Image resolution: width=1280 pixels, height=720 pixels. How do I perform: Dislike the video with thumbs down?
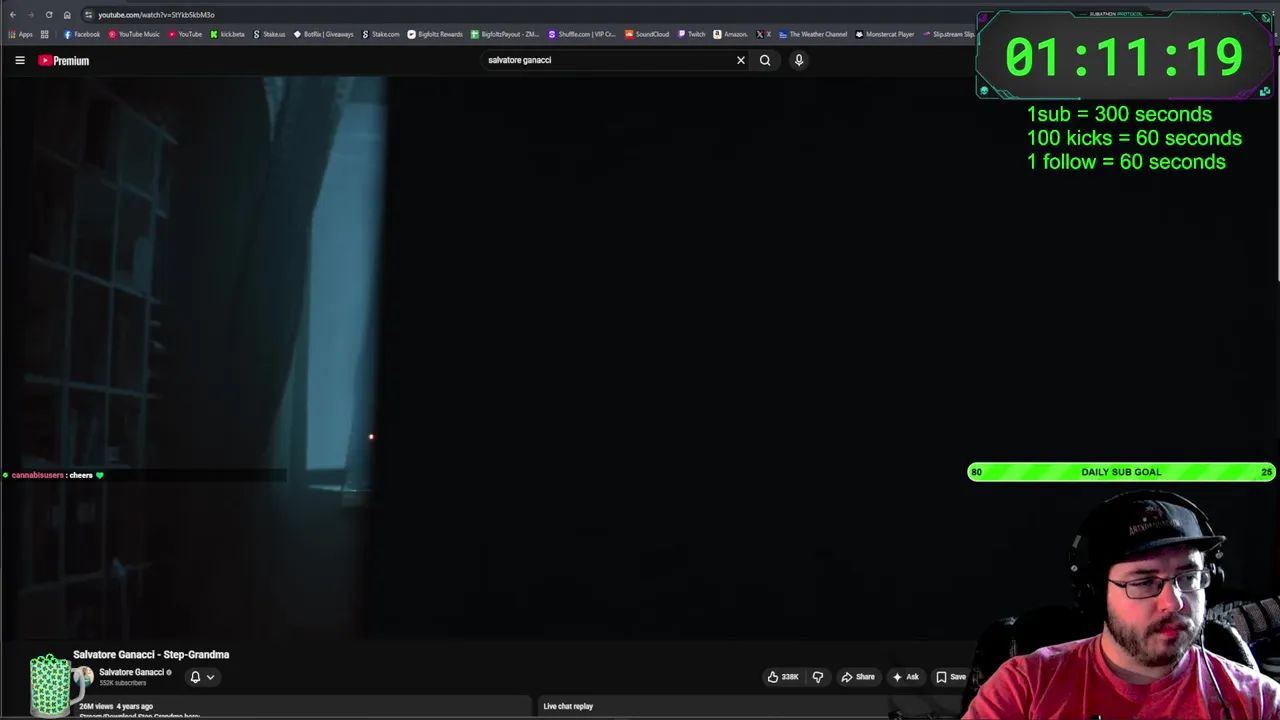tap(818, 677)
